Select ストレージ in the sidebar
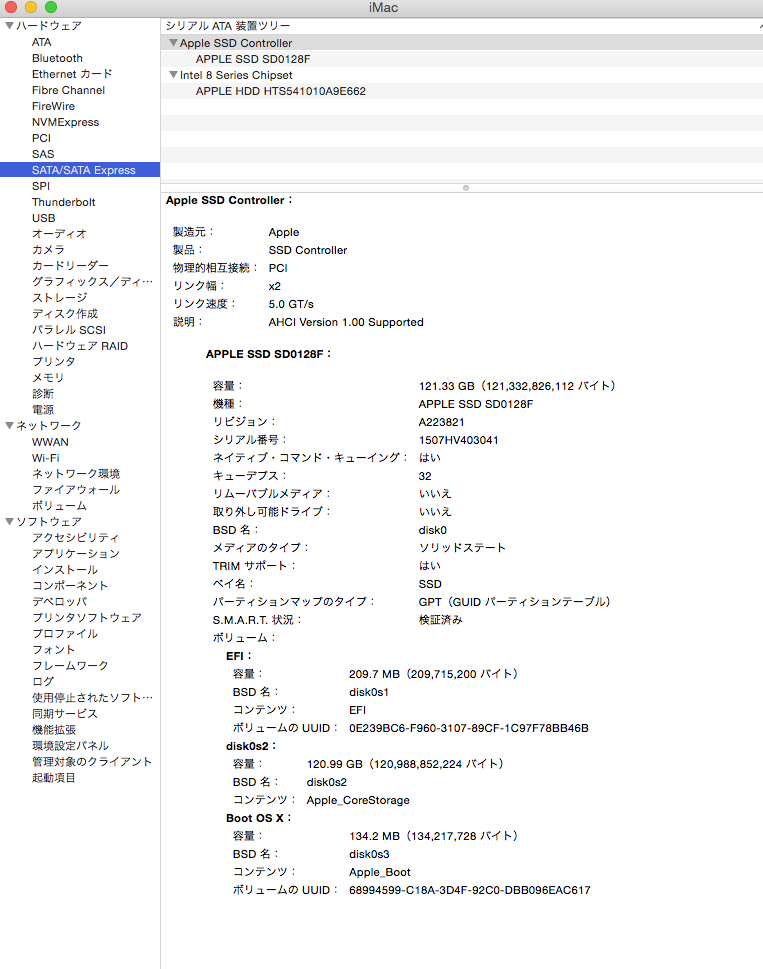This screenshot has height=969, width=763. [59, 298]
